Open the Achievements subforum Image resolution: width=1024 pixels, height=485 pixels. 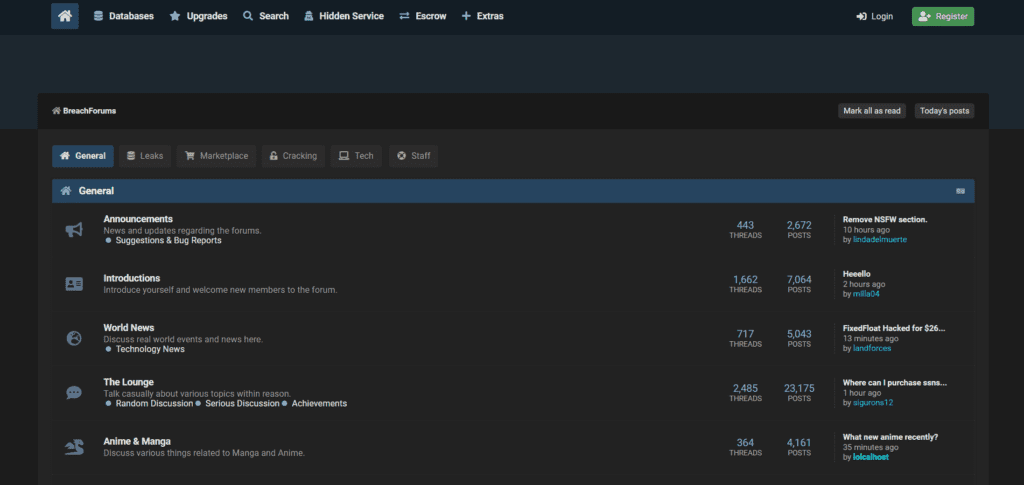tap(319, 403)
